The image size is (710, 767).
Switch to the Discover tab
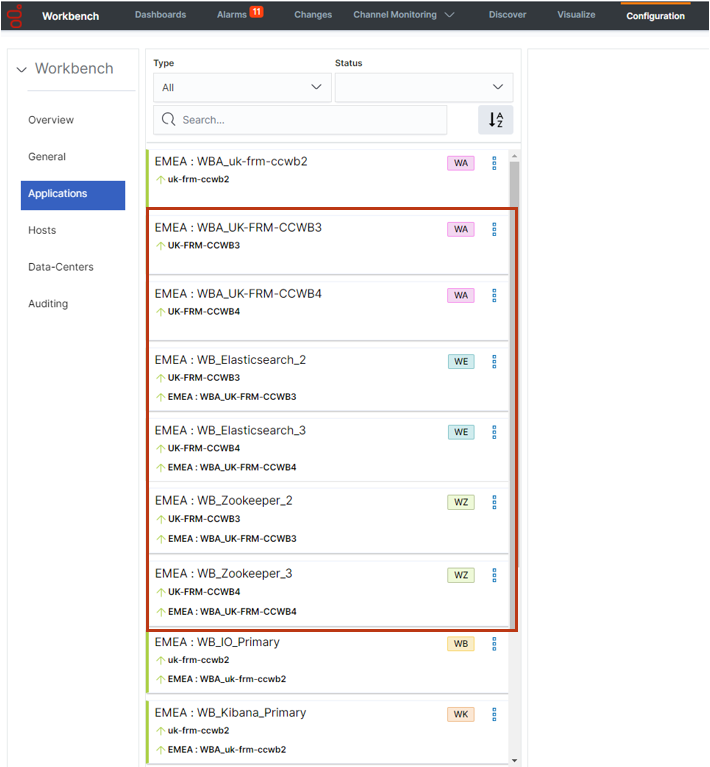coord(507,15)
